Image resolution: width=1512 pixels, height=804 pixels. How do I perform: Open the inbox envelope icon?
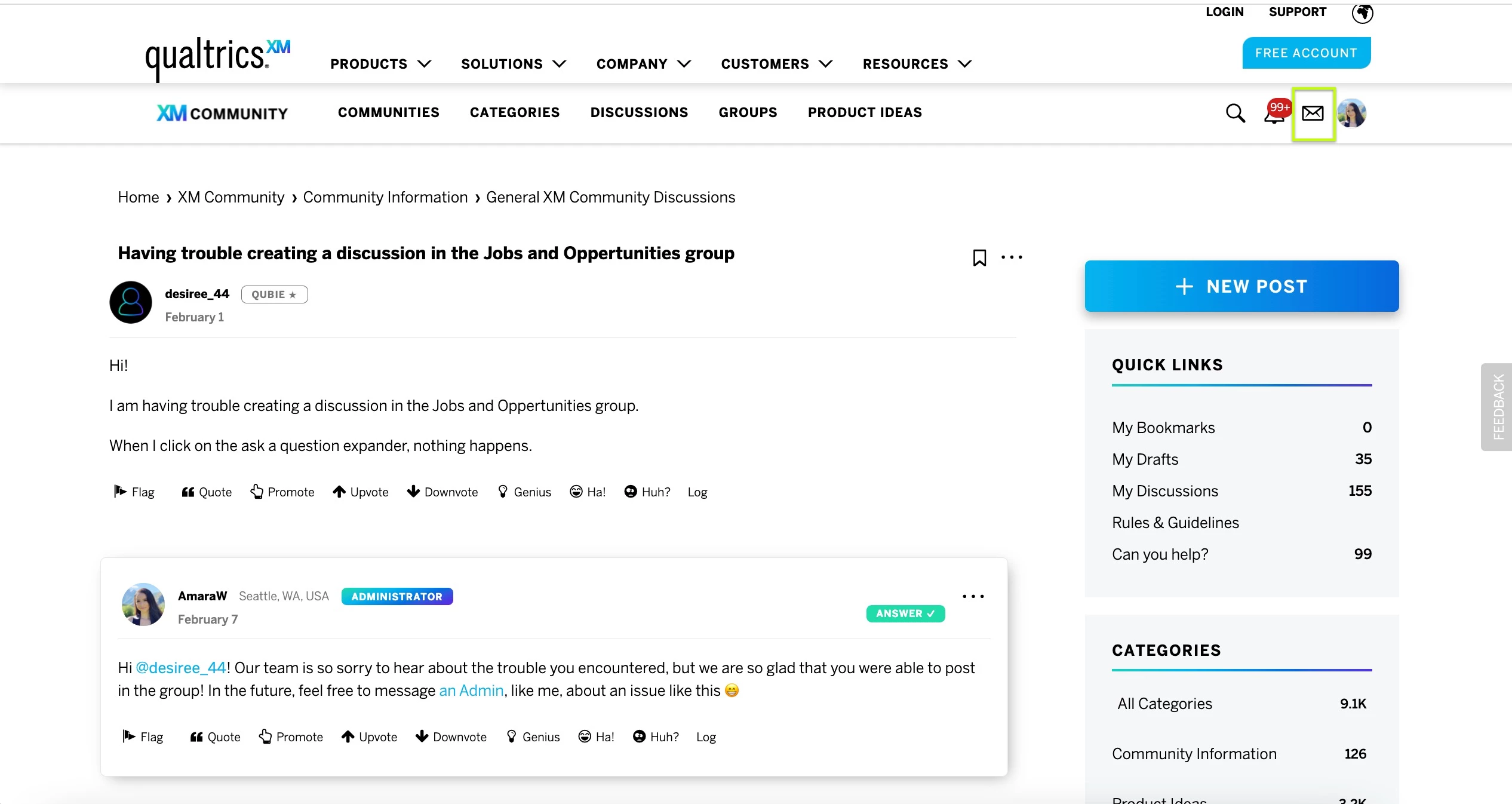pos(1313,113)
